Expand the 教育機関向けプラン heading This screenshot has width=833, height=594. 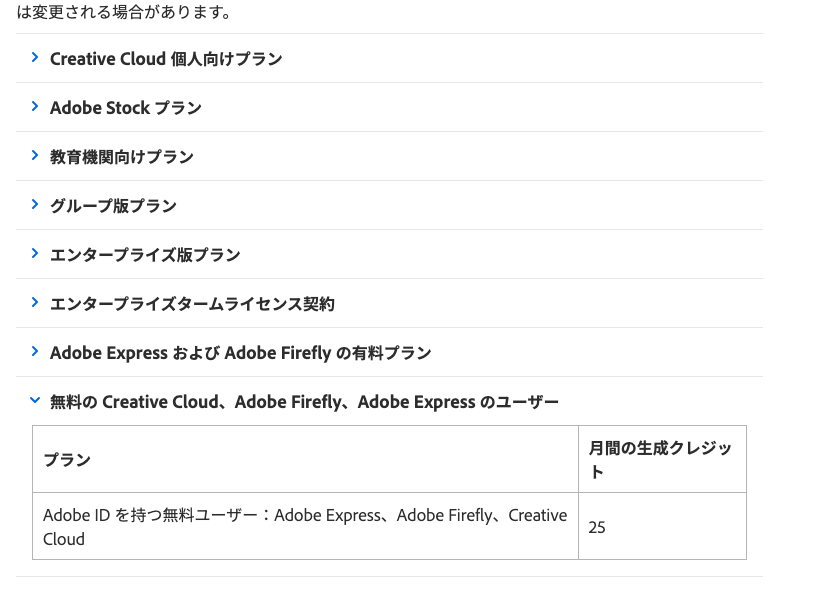pyautogui.click(x=122, y=157)
